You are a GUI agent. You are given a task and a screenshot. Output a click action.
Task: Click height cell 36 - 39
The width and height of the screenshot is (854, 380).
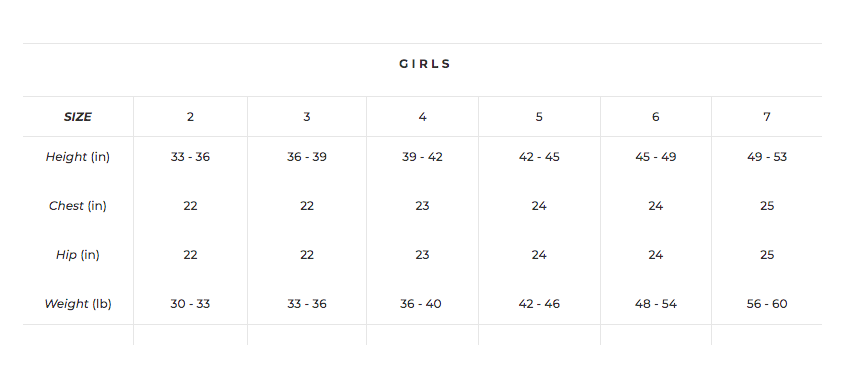click(307, 157)
